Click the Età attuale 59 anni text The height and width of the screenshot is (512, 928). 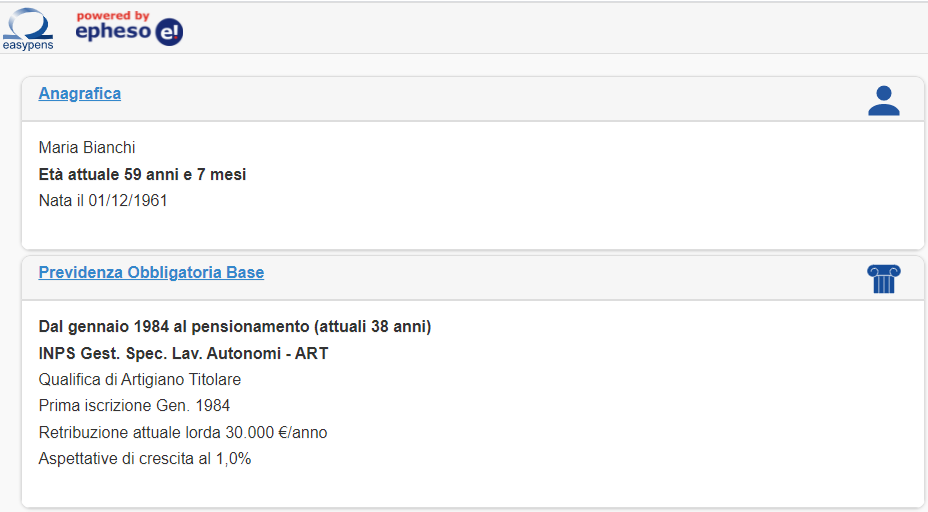tap(142, 175)
